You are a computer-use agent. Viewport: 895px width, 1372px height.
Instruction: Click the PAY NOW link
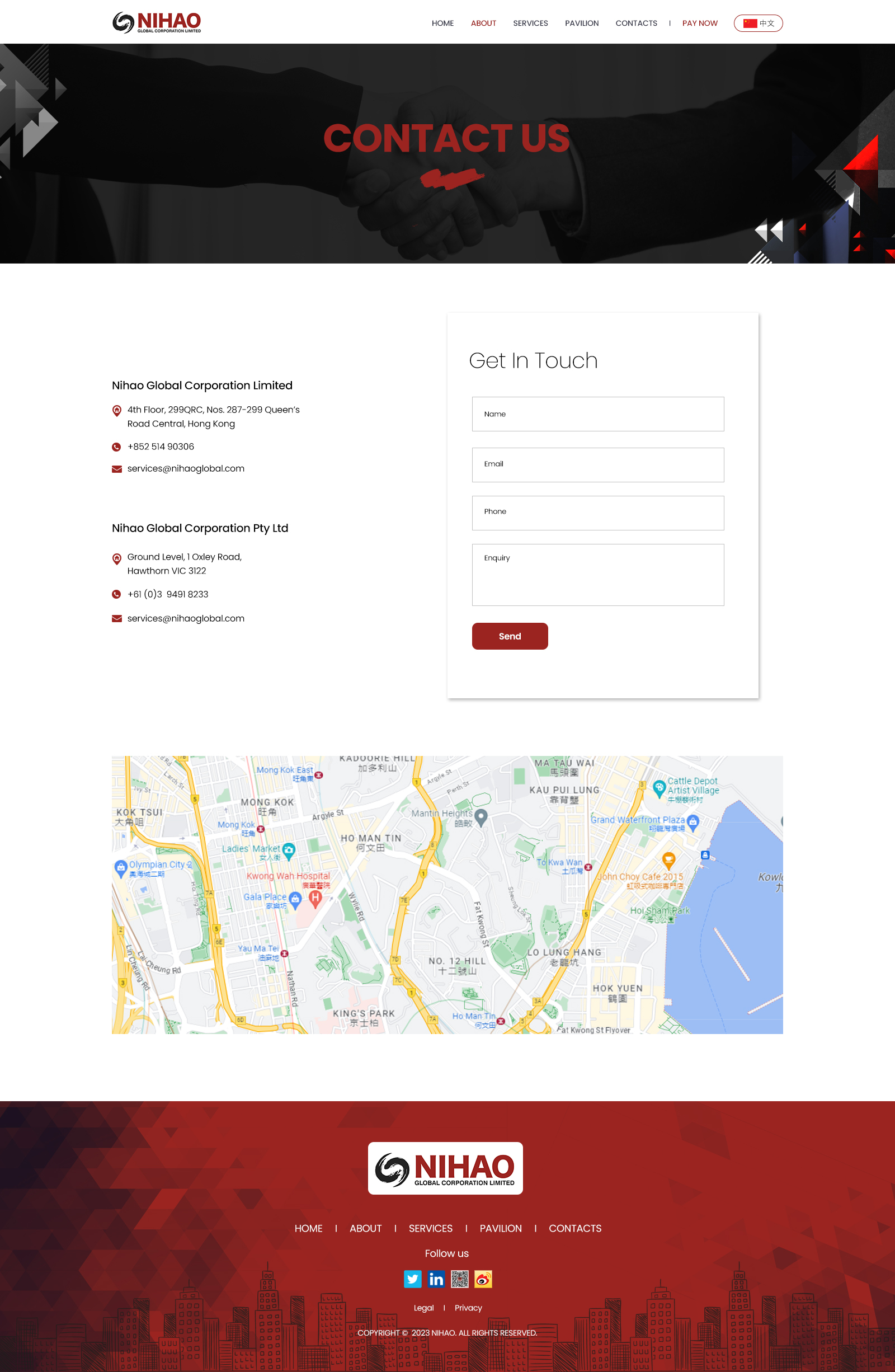click(x=700, y=23)
